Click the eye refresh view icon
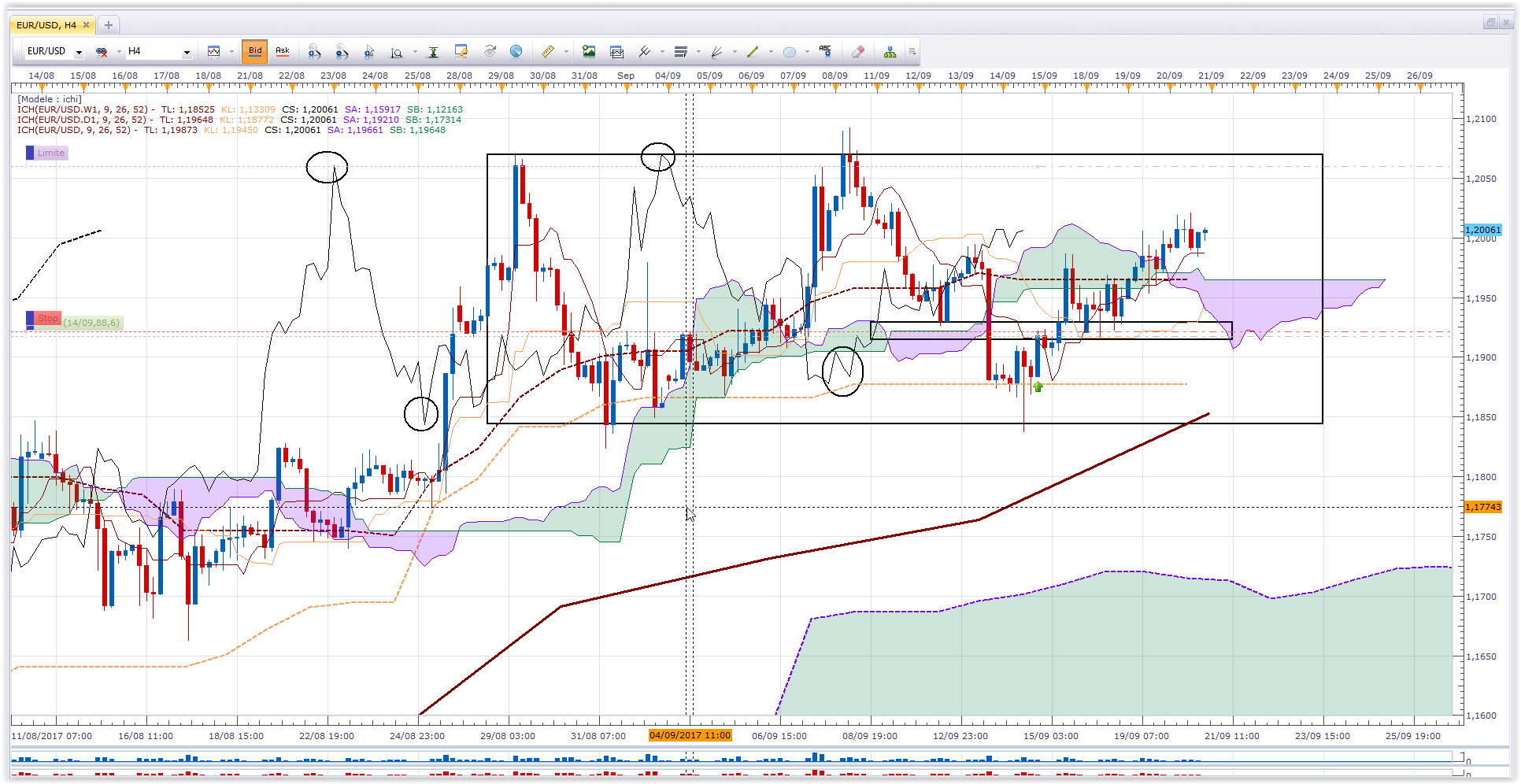The image size is (1521, 784). [490, 52]
